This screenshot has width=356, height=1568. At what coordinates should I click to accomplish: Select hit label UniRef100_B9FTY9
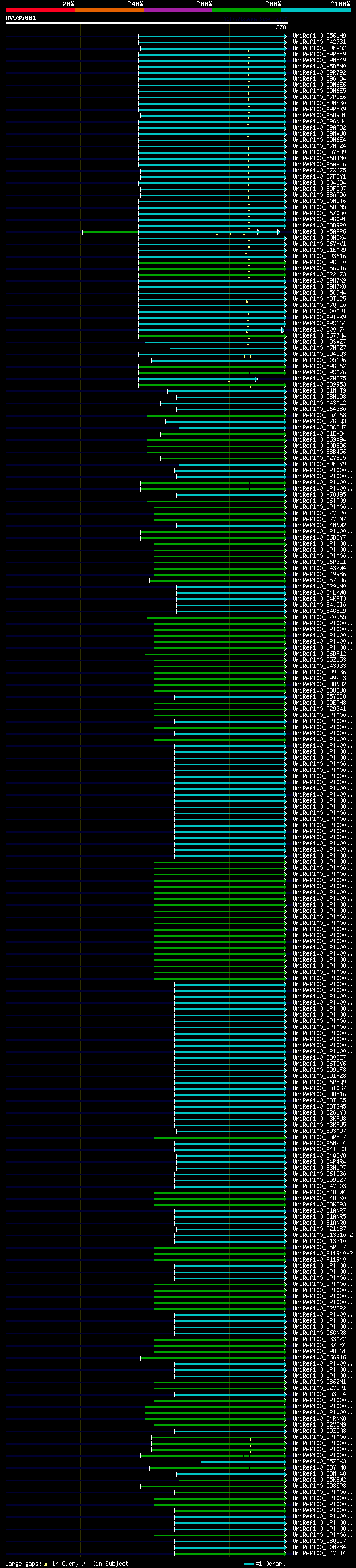coord(319,464)
